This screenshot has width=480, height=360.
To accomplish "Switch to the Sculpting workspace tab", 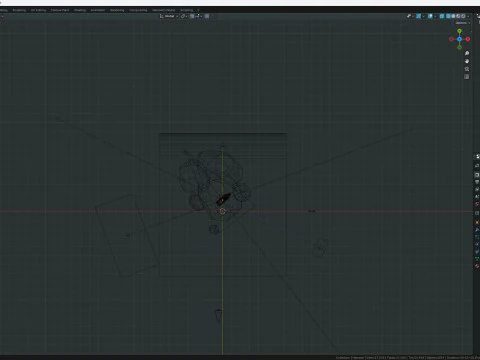I will coord(19,10).
